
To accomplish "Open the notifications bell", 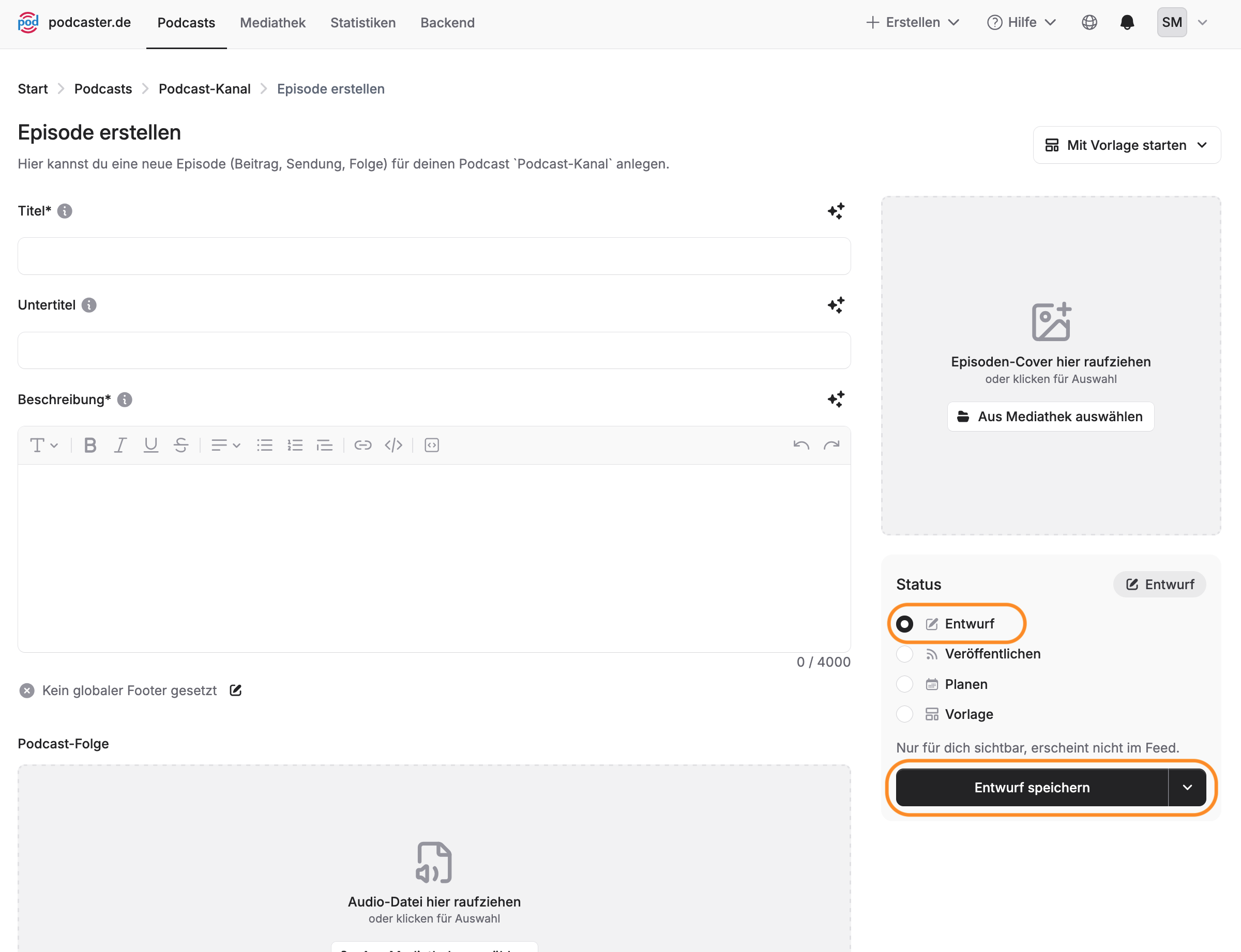I will click(x=1127, y=23).
